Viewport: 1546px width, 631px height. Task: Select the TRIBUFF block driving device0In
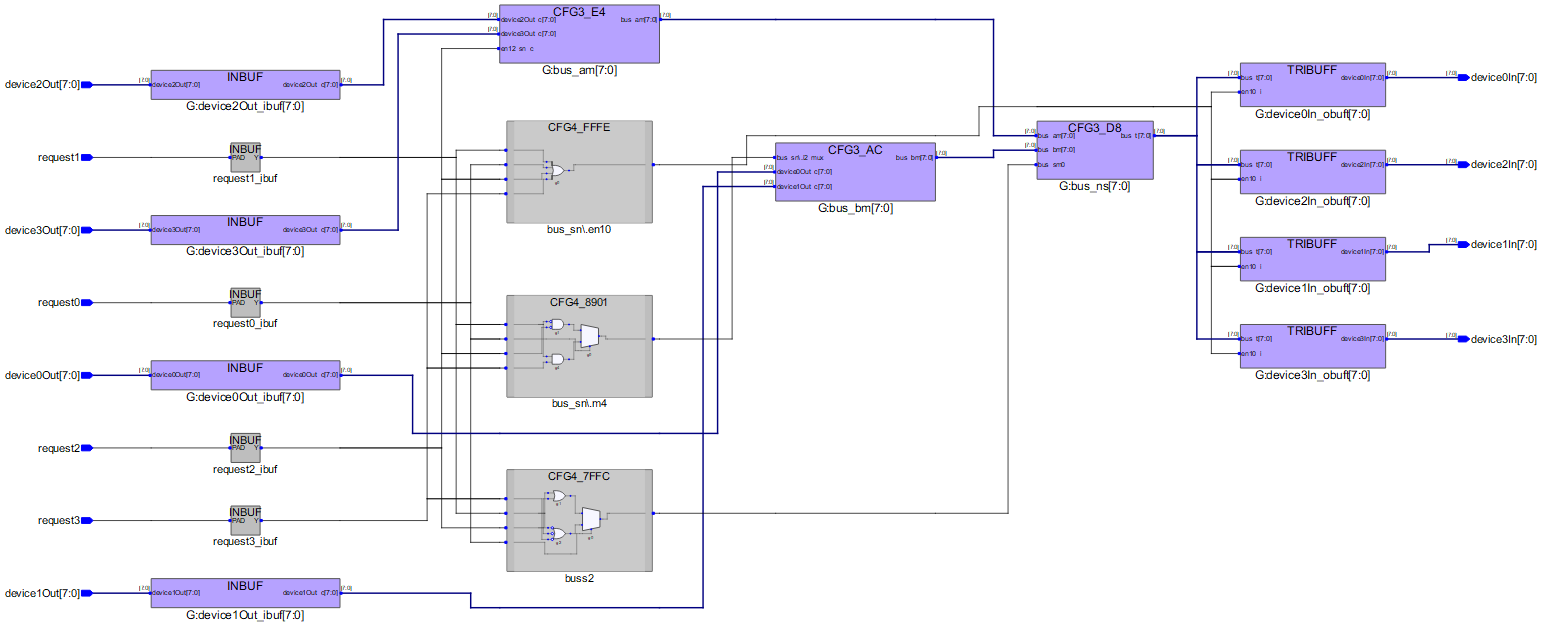pos(1312,84)
